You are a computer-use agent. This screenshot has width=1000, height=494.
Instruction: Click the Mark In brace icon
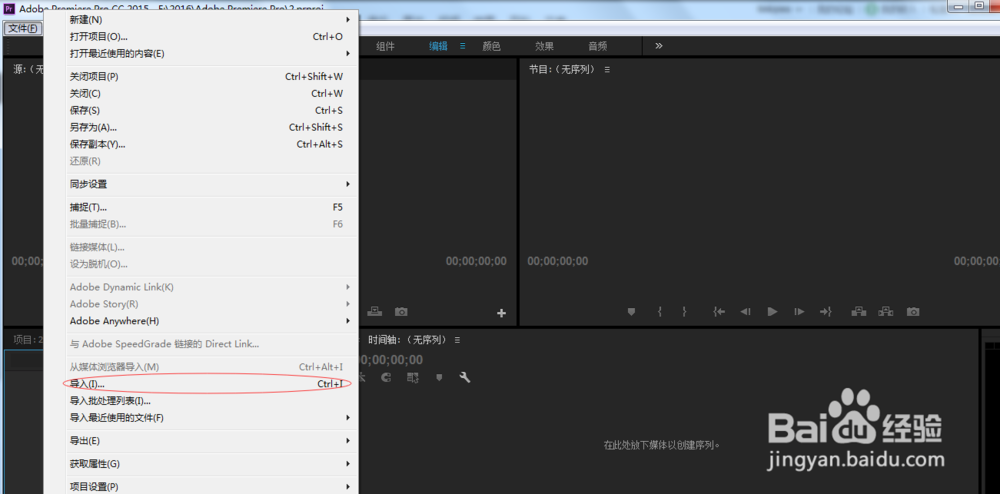point(660,312)
